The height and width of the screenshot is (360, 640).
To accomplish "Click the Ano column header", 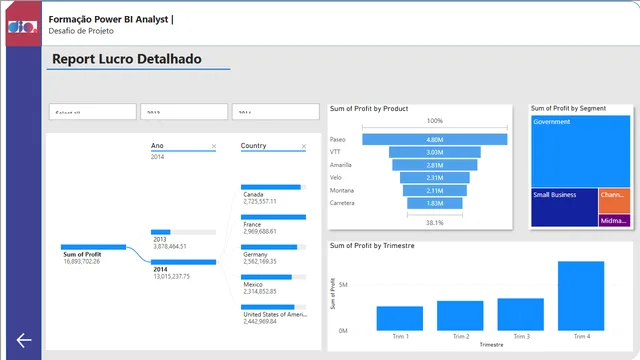I will point(157,146).
